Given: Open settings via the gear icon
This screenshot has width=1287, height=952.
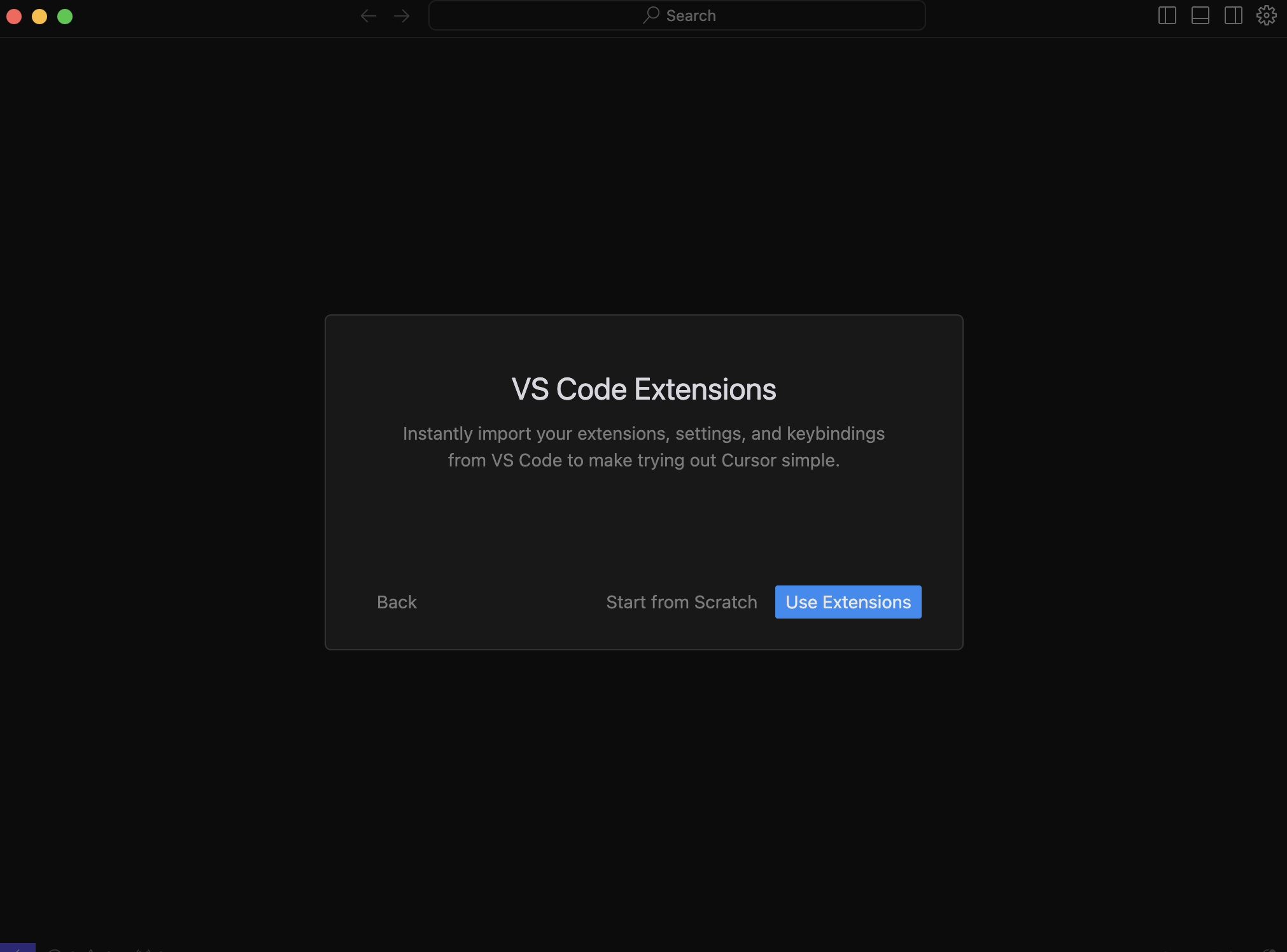Looking at the screenshot, I should [x=1266, y=15].
